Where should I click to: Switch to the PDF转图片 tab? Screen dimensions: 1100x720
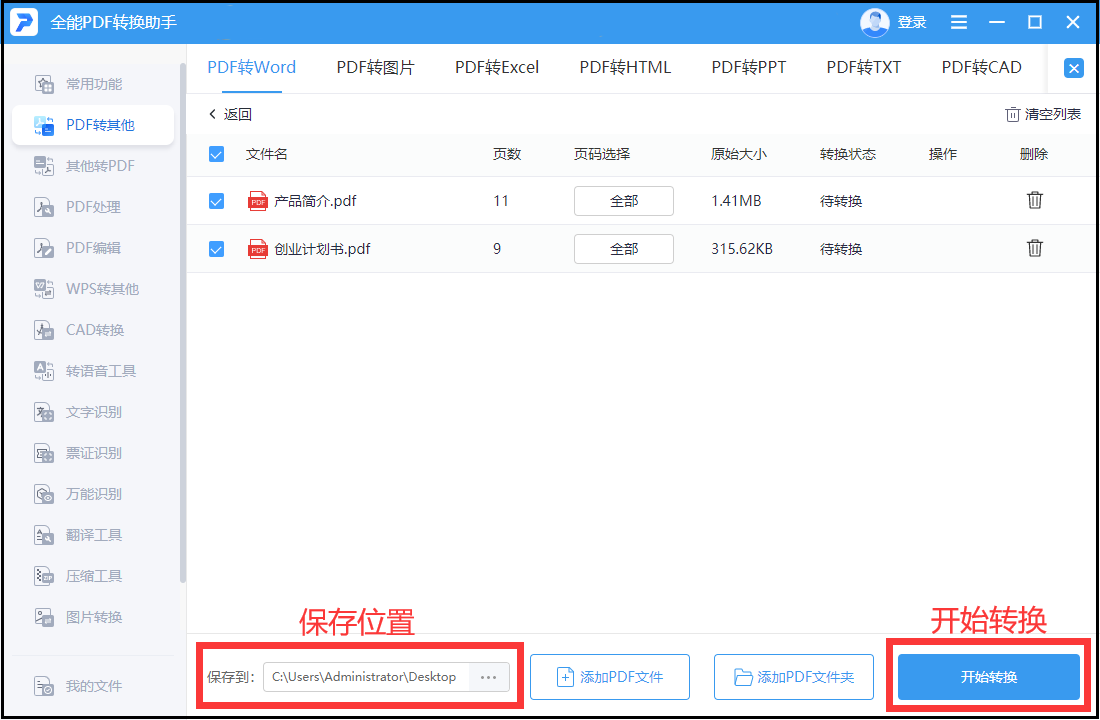click(x=375, y=67)
